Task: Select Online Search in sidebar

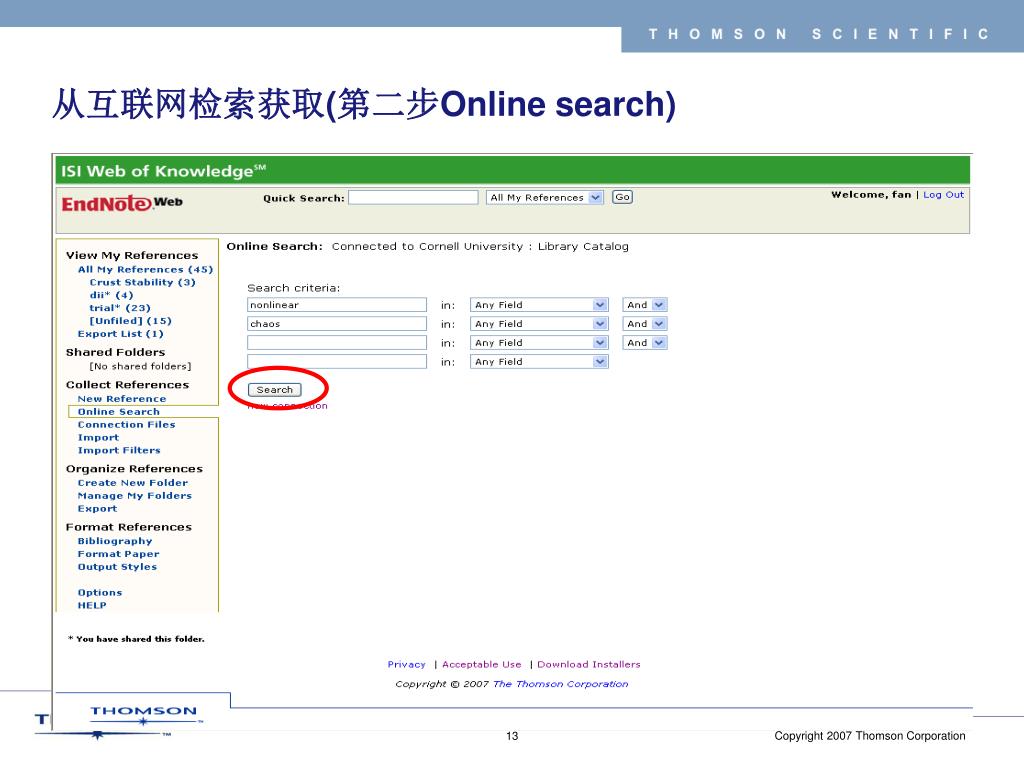Action: pos(118,411)
